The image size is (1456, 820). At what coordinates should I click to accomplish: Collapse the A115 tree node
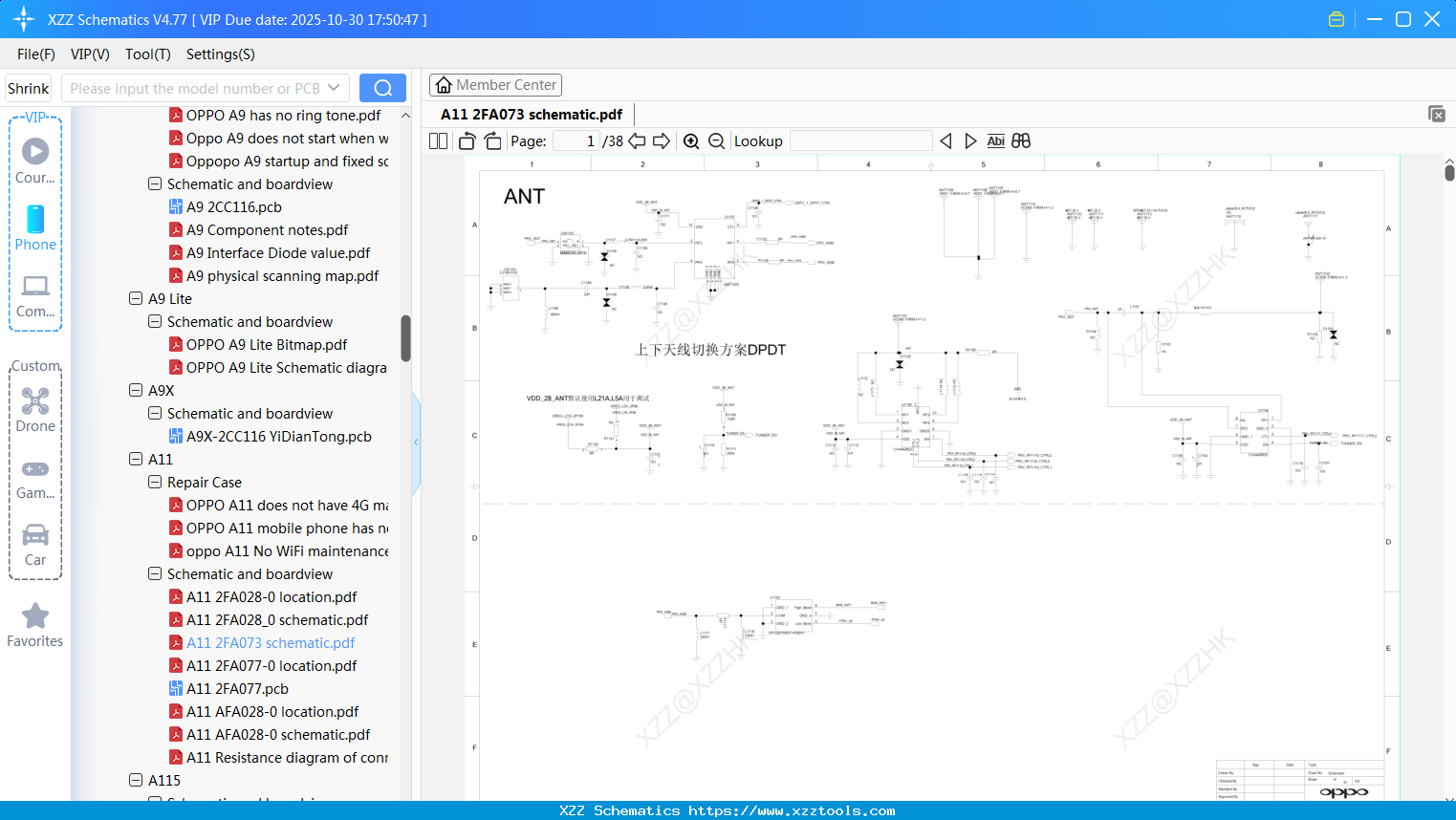(x=136, y=781)
